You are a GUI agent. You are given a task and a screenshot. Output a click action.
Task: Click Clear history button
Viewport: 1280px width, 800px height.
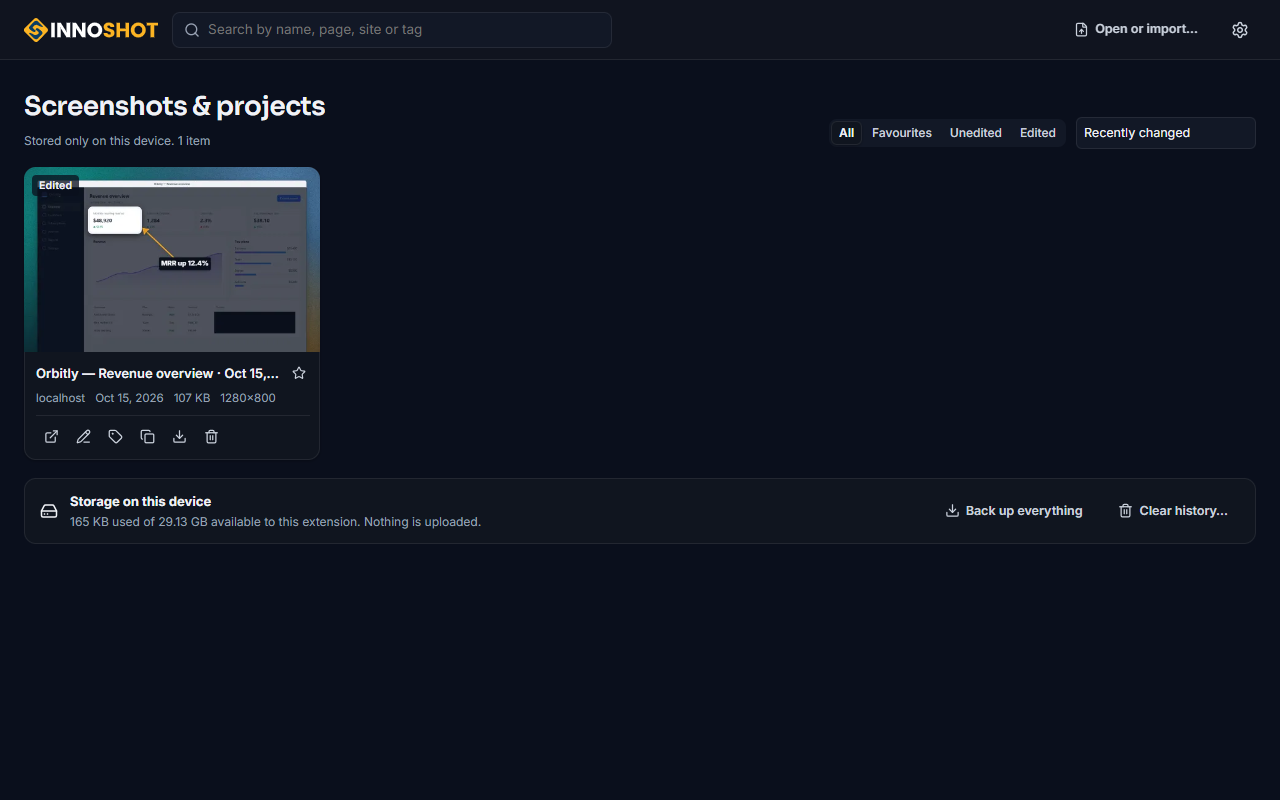point(1173,511)
